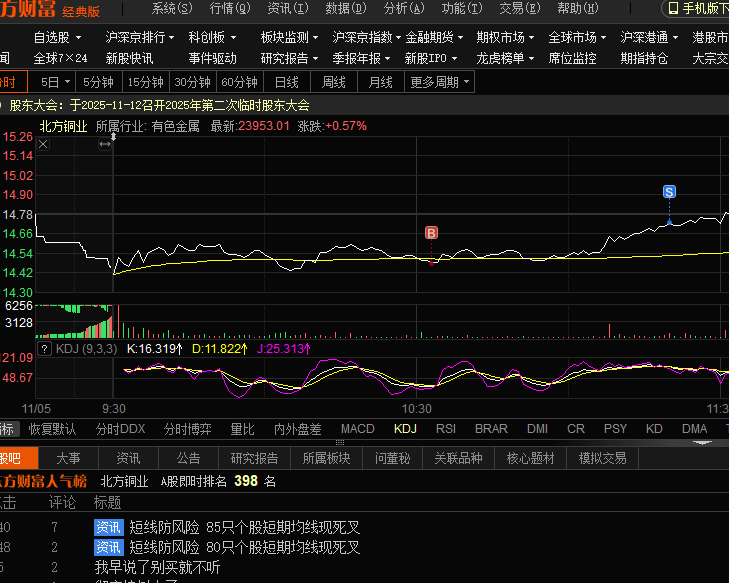Open 事件驱动
The height and width of the screenshot is (583, 729).
pos(212,59)
